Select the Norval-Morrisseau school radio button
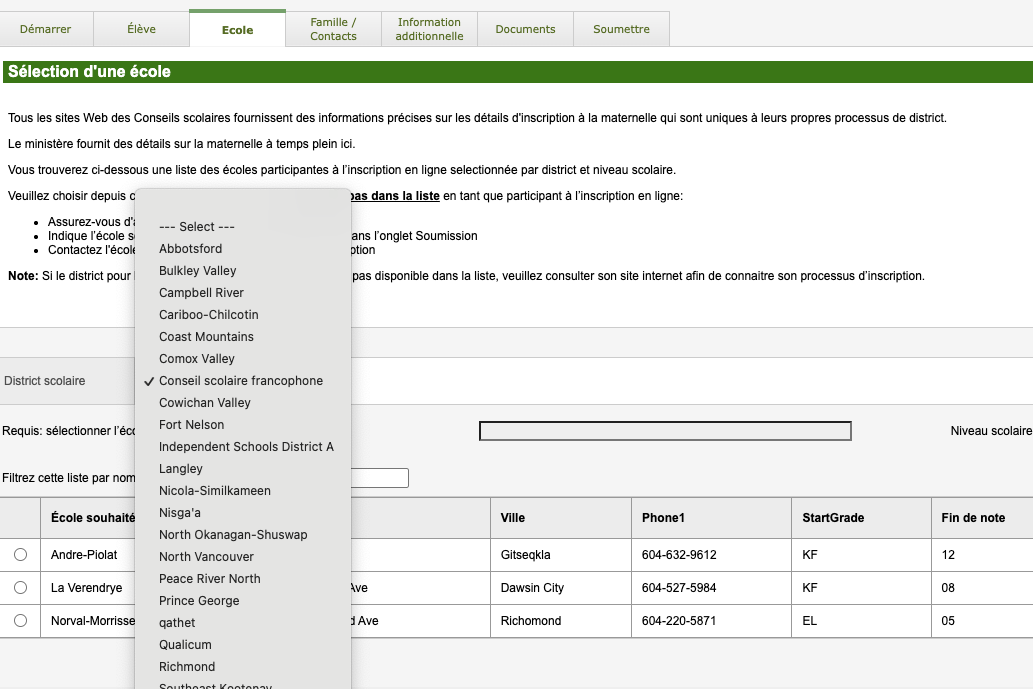1033x689 pixels. (20, 621)
